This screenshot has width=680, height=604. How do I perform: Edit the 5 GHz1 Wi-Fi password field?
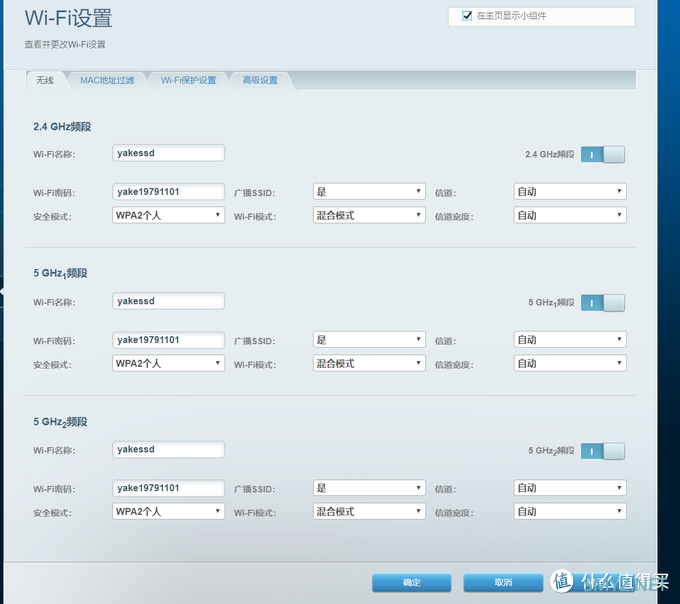click(169, 340)
